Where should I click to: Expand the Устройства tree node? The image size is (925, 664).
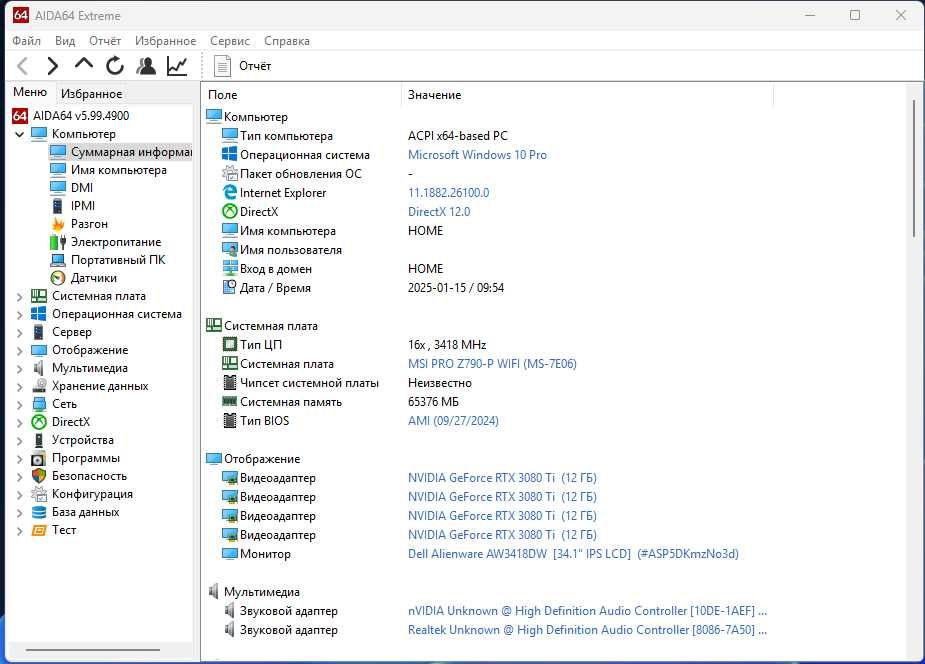[19, 441]
